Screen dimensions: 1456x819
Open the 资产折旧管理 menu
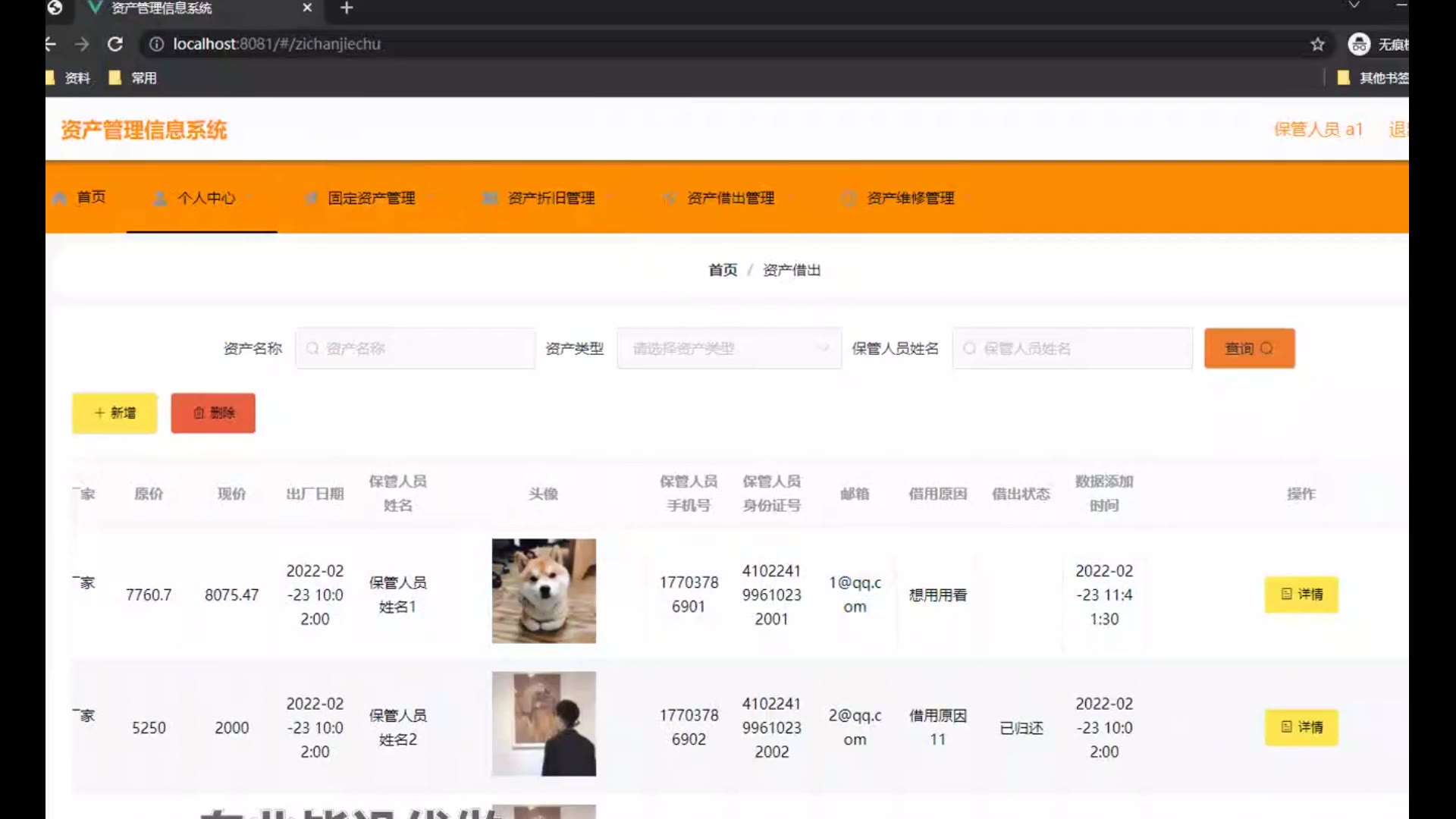tap(550, 198)
